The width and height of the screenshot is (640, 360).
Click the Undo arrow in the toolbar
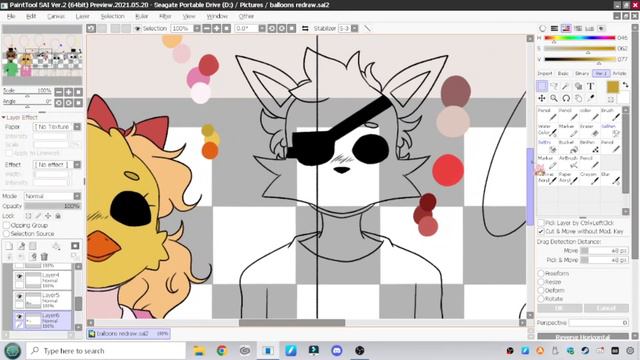pyautogui.click(x=91, y=28)
